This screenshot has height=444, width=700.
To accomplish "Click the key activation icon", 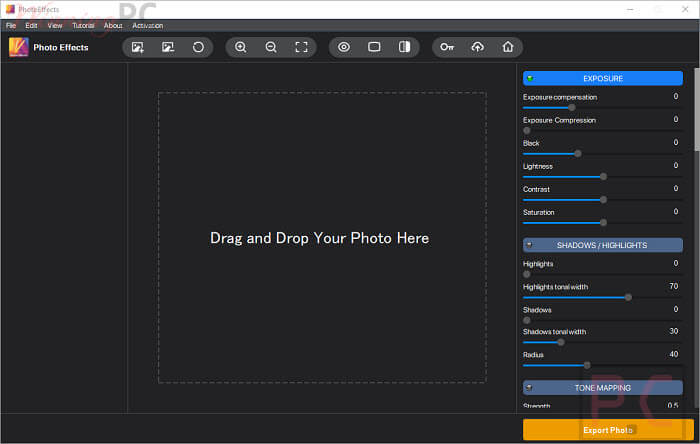I will (447, 47).
